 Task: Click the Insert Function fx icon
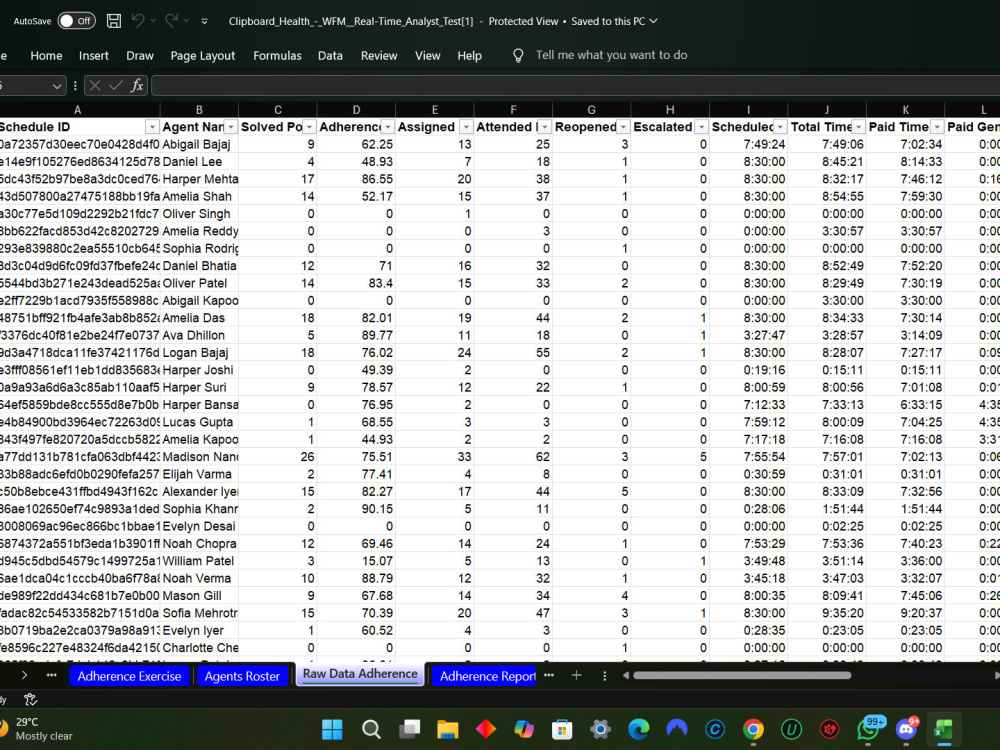(x=137, y=85)
